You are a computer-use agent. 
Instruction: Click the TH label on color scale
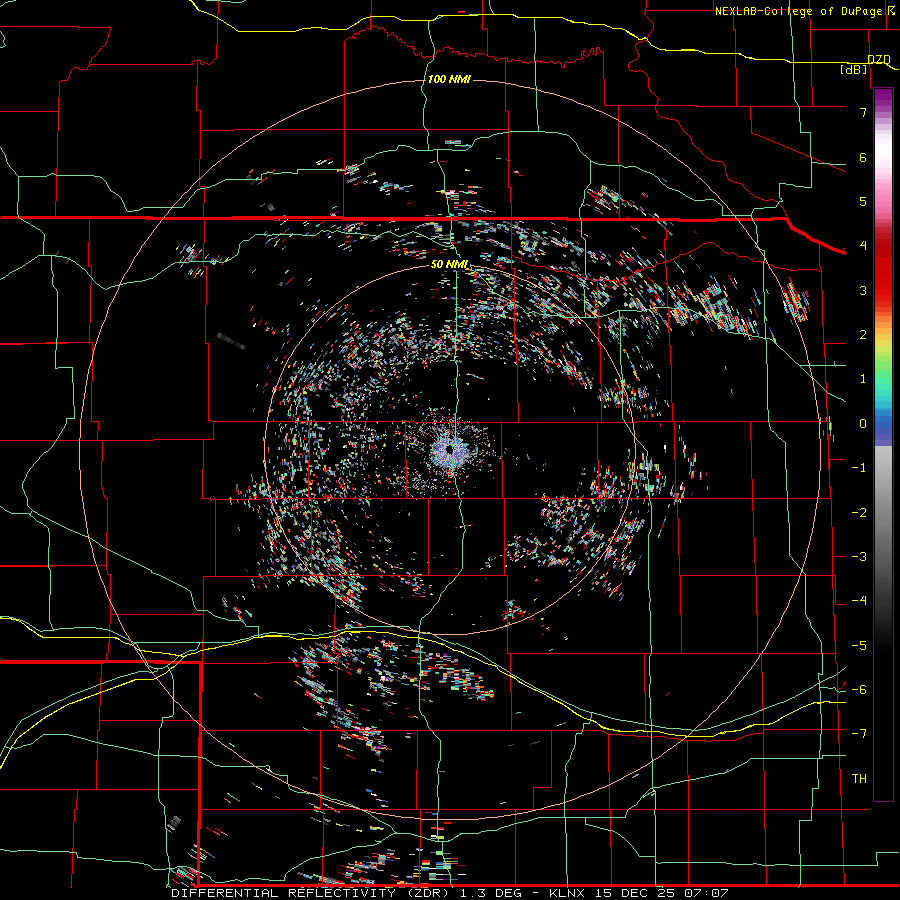tap(859, 779)
